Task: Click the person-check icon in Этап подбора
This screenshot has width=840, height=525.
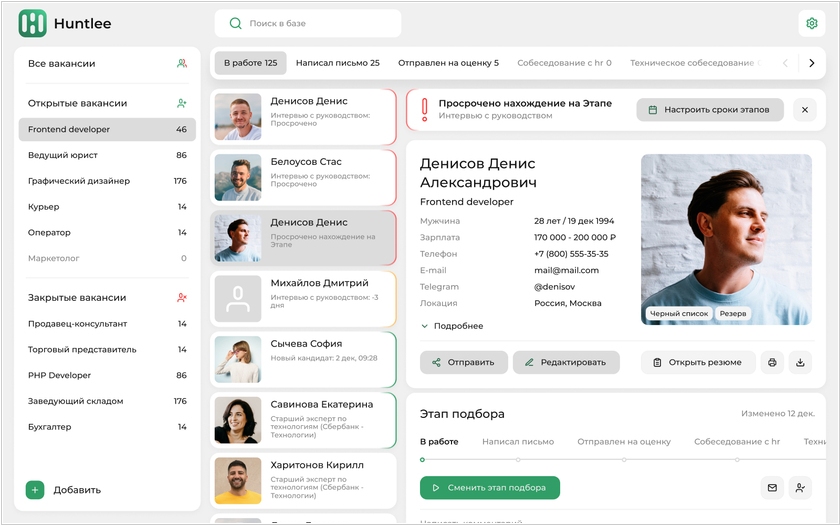Action: [x=800, y=488]
